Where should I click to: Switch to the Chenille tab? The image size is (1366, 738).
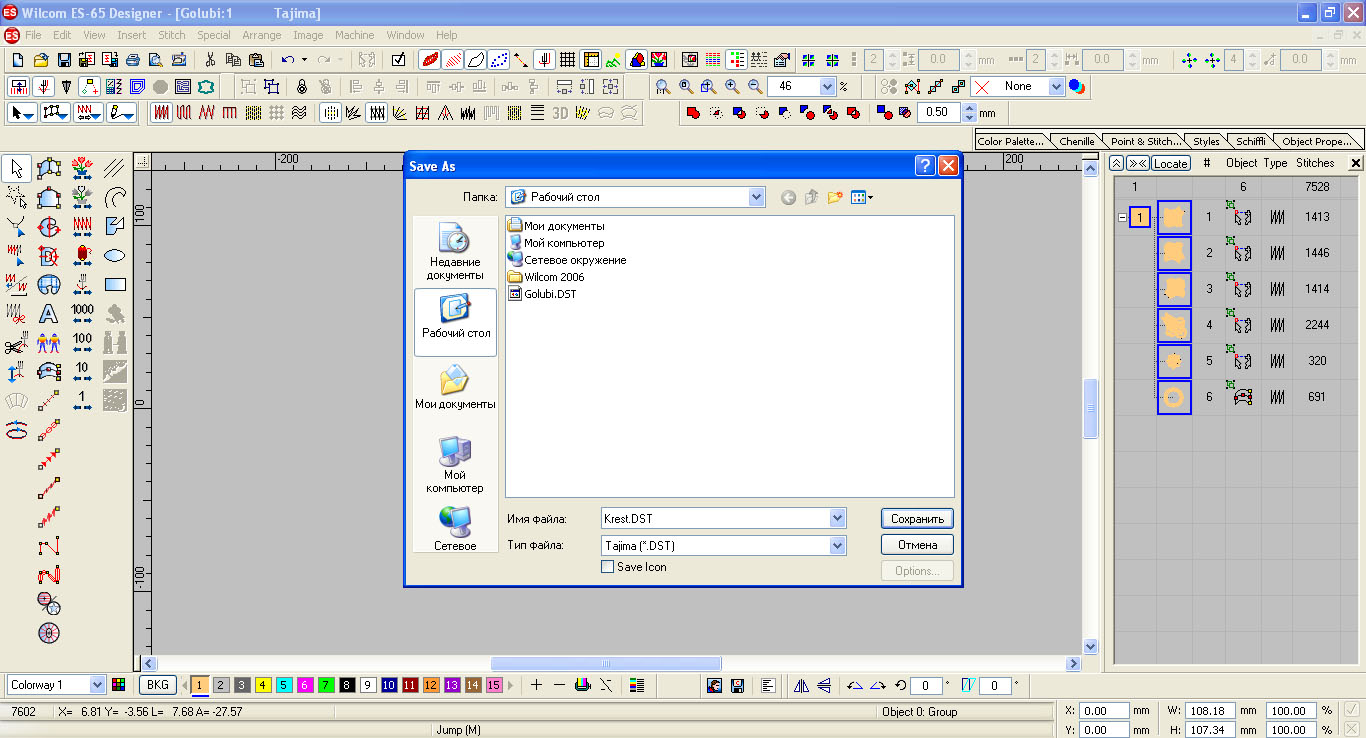(x=1077, y=141)
